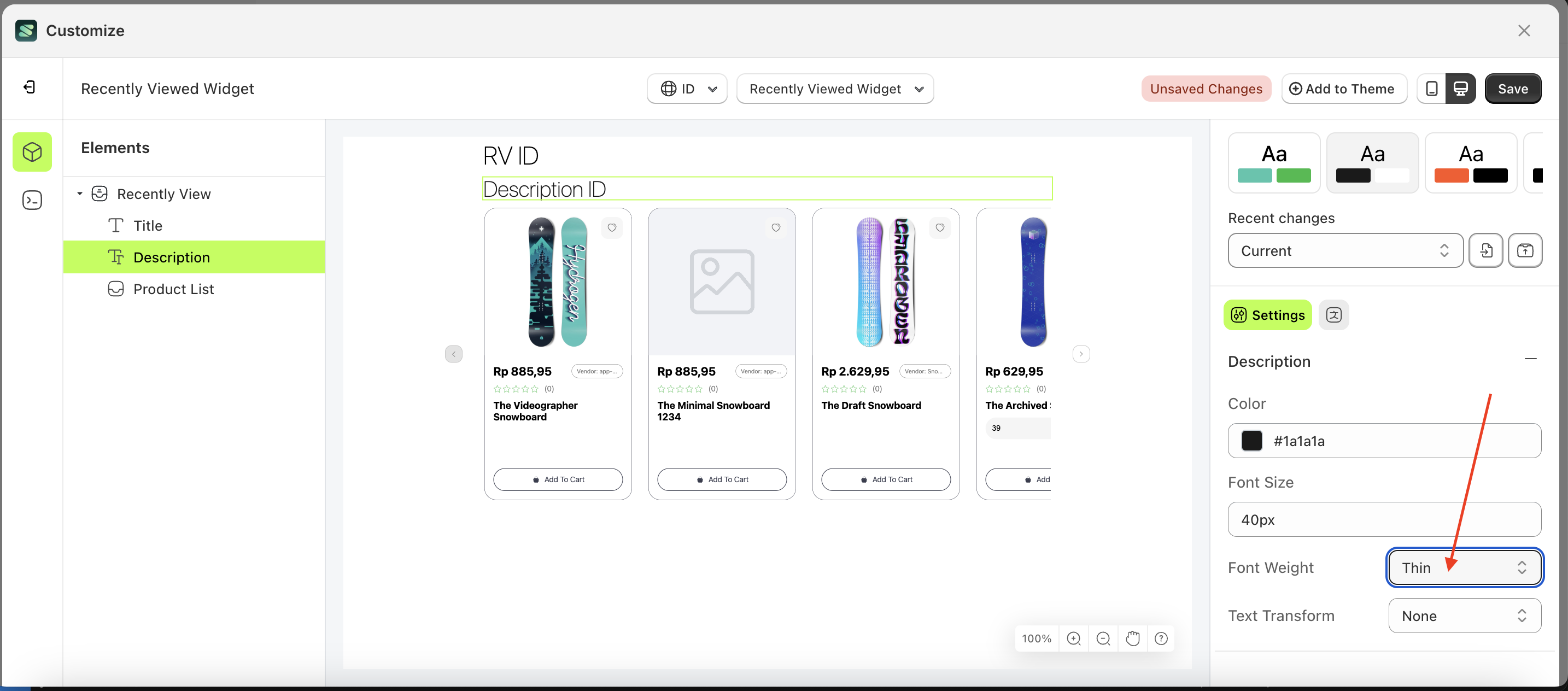Select the code/console icon in the left sidebar
Viewport: 1568px width, 691px height.
(32, 200)
